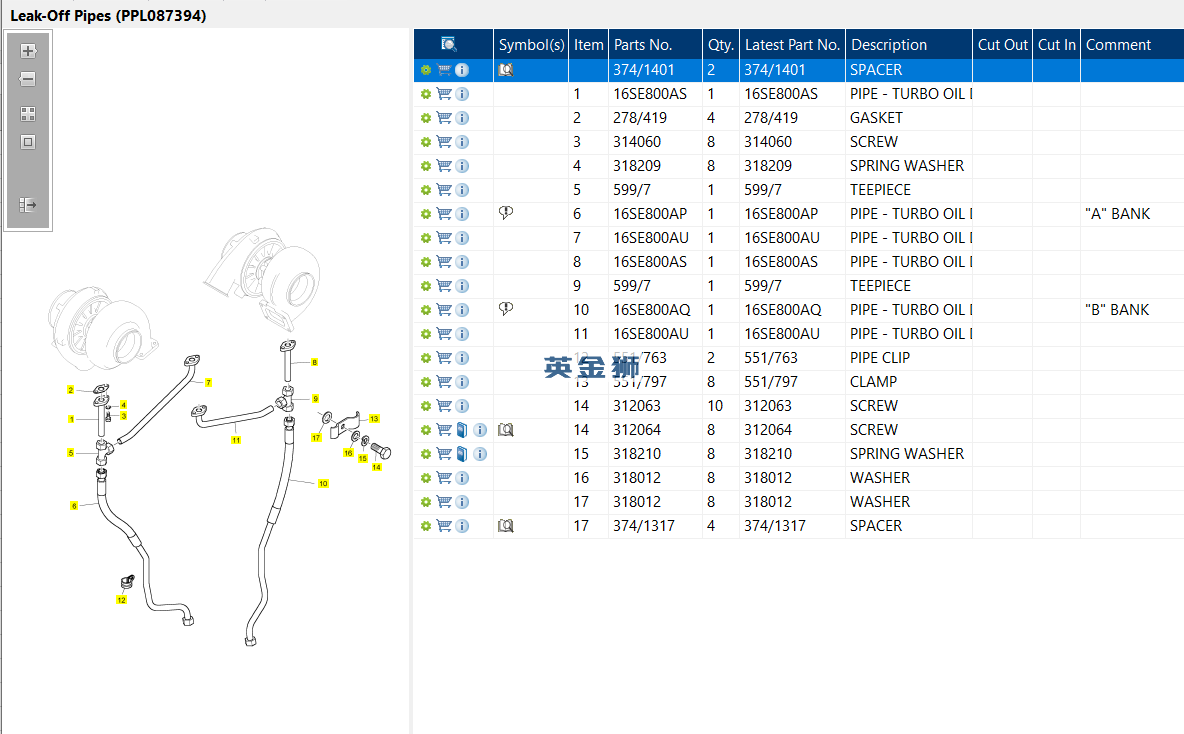Click cart icon on item 16 WASHER row
Image resolution: width=1184 pixels, height=734 pixels.
point(444,478)
